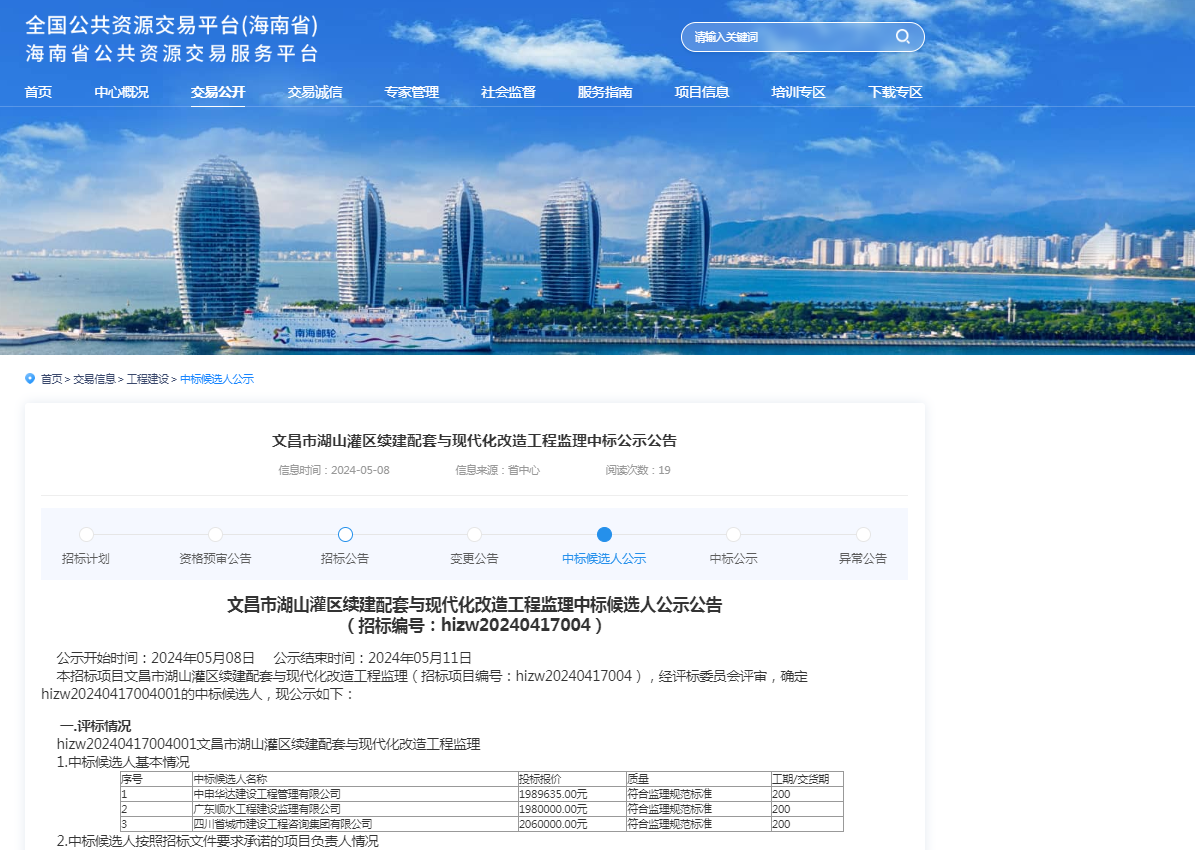Select the 招标公告 step circle
The width and height of the screenshot is (1203, 850).
[x=345, y=535]
